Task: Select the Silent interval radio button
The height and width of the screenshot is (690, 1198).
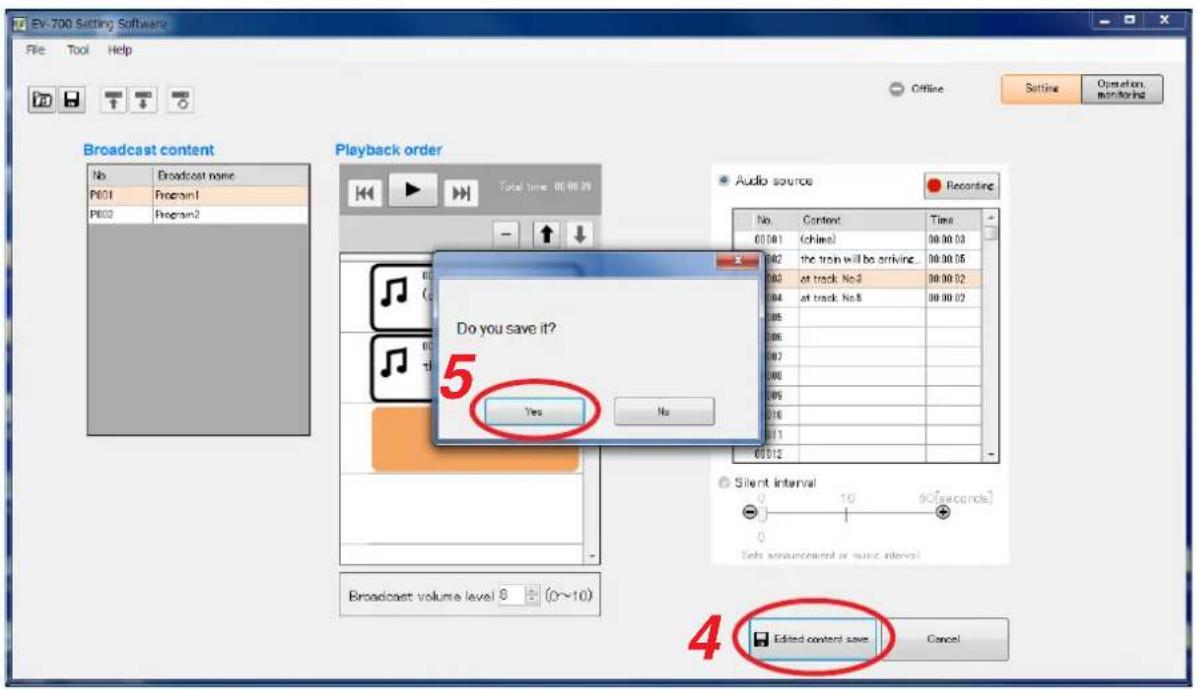Action: coord(724,483)
